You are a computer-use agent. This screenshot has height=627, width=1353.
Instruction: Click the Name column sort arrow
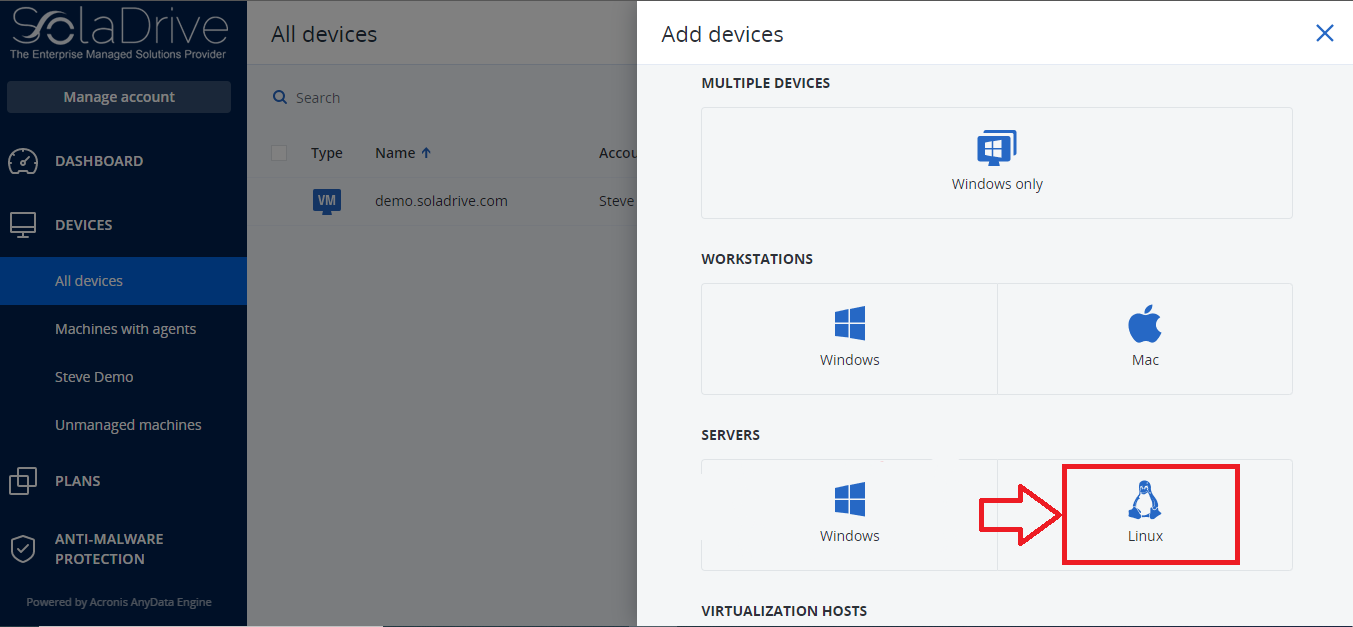pyautogui.click(x=426, y=153)
